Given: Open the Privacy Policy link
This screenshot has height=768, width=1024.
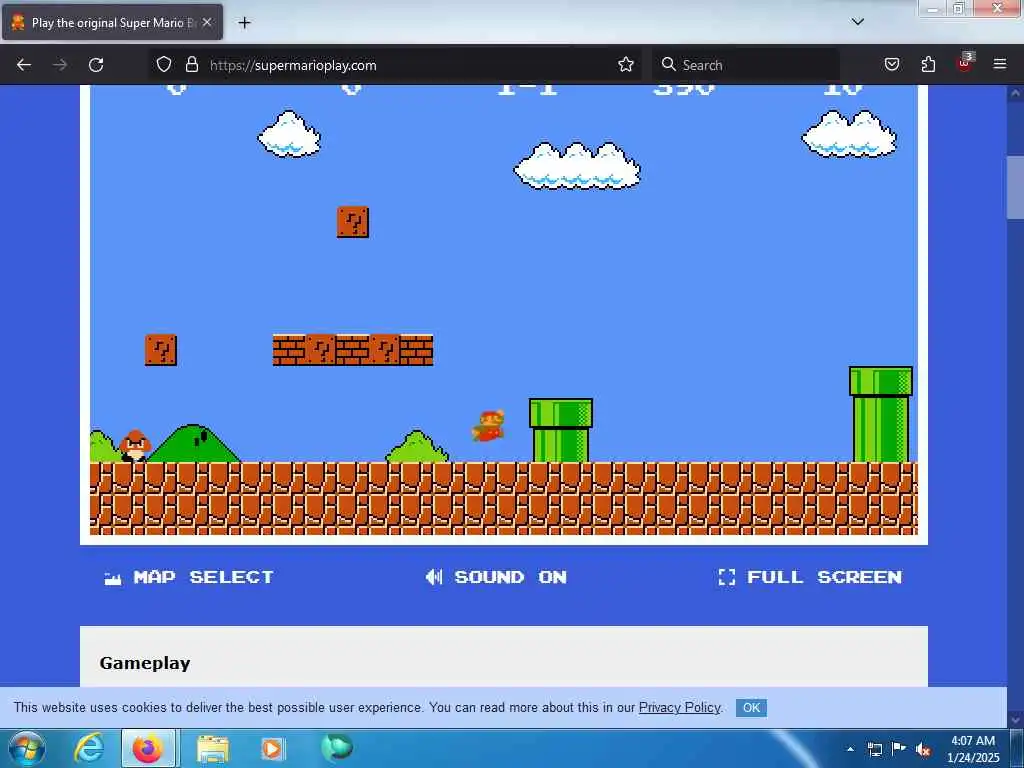Looking at the screenshot, I should (679, 707).
